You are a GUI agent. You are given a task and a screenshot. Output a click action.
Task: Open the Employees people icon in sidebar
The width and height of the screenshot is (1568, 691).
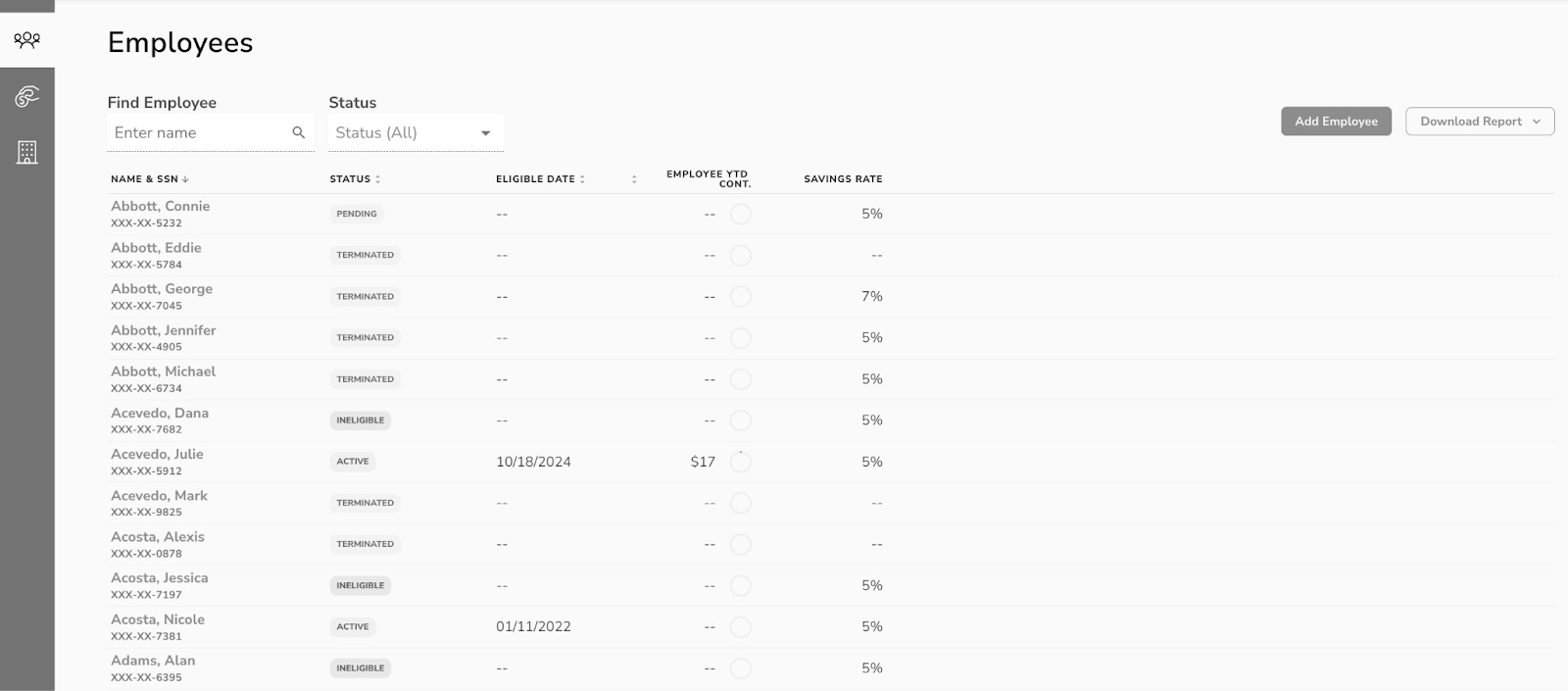[x=27, y=40]
